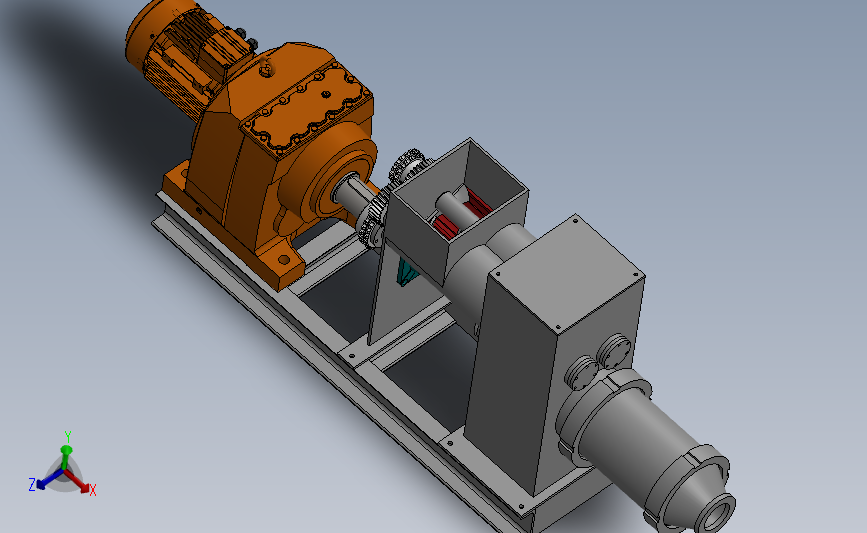Select the red screw blades inside the hopper
Screen dimensions: 867x533
460,217
